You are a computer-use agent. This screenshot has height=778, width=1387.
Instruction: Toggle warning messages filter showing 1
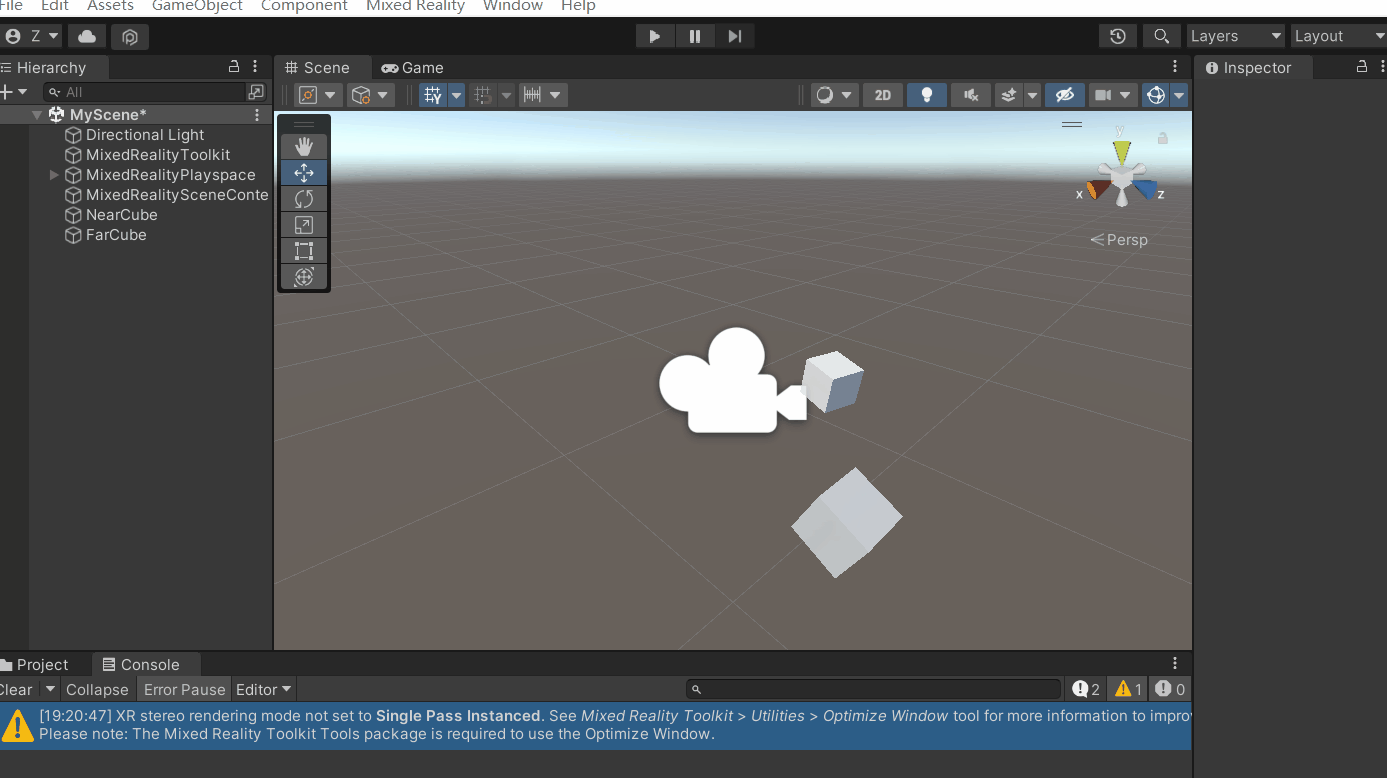(x=1128, y=689)
